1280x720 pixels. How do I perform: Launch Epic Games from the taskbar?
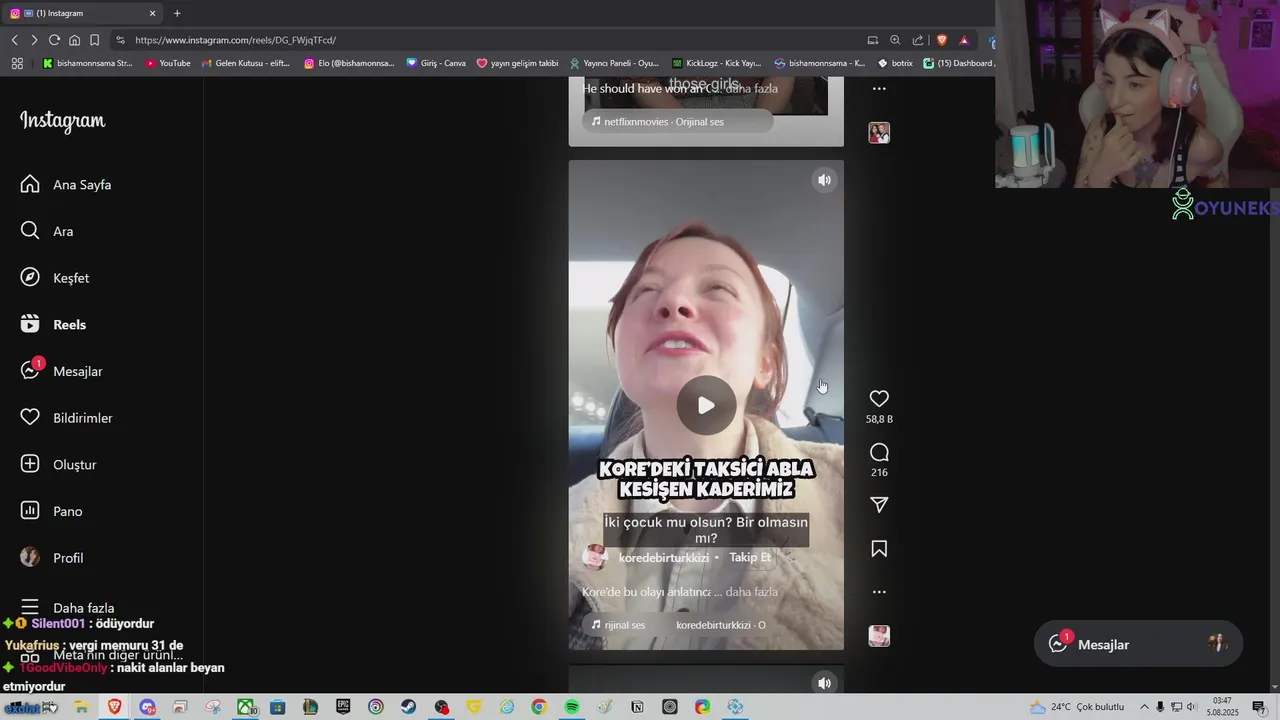click(343, 707)
